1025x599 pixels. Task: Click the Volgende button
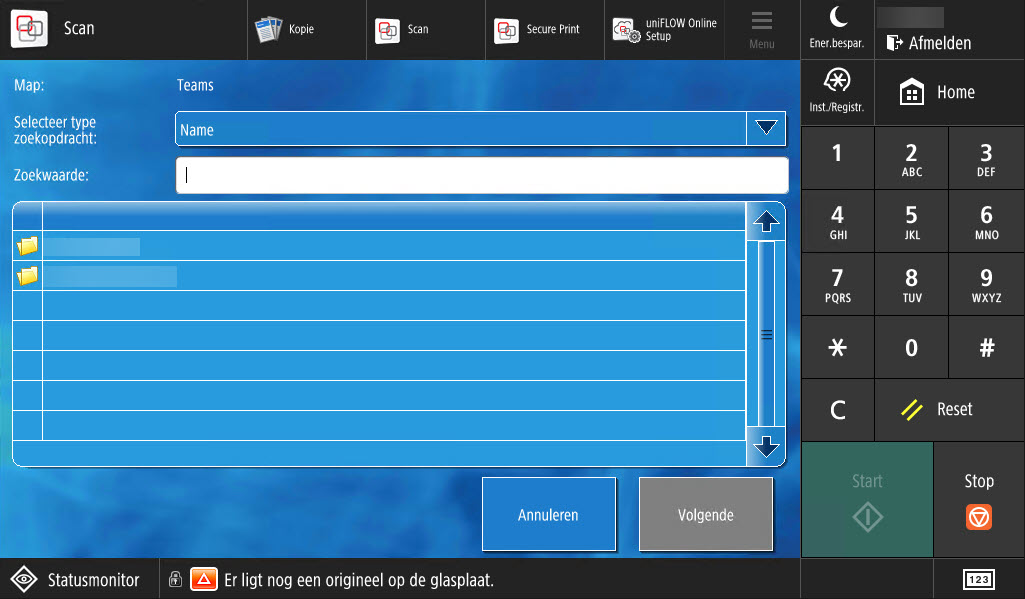point(705,515)
